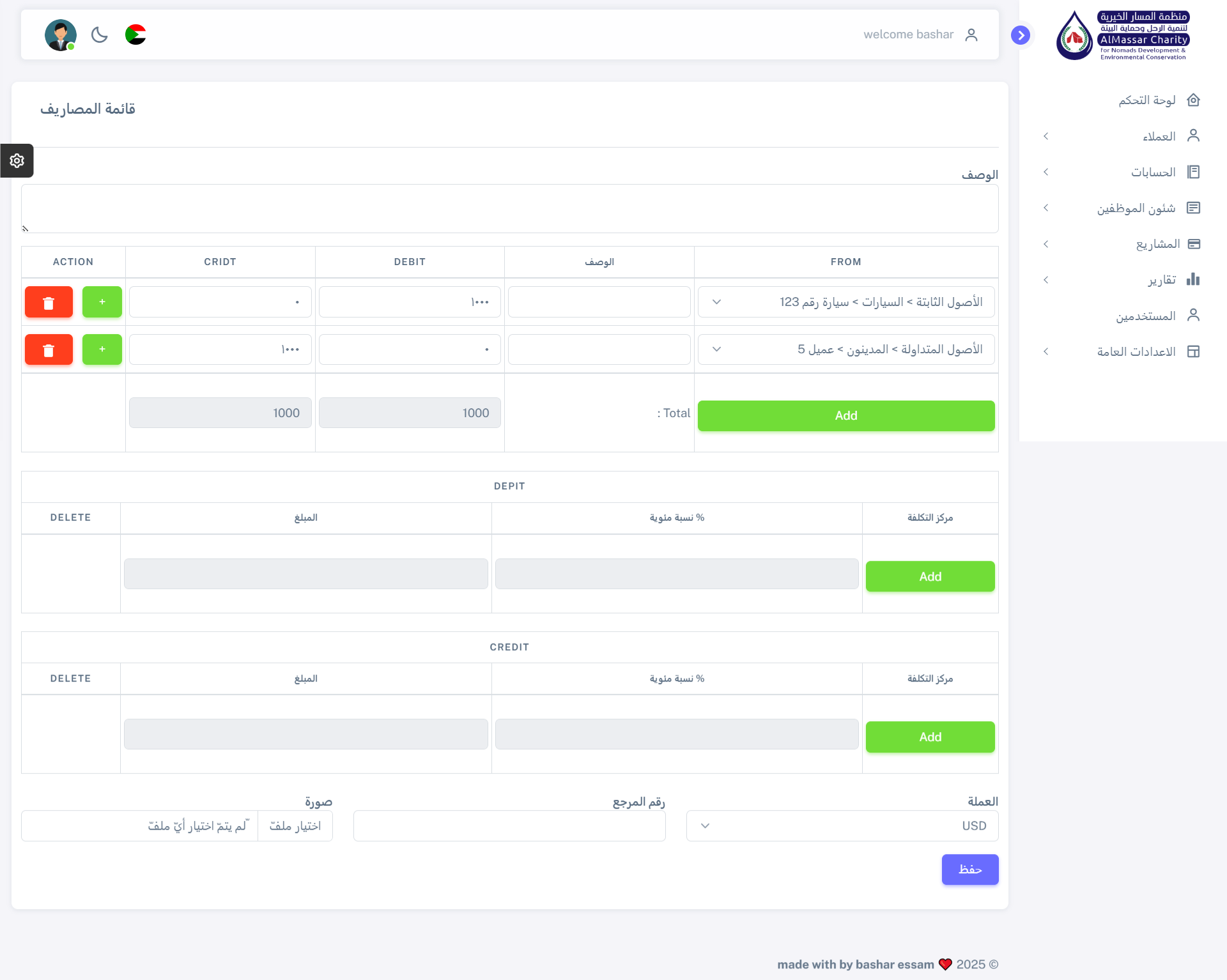Click Add in the CREDIT section

pyautogui.click(x=930, y=737)
